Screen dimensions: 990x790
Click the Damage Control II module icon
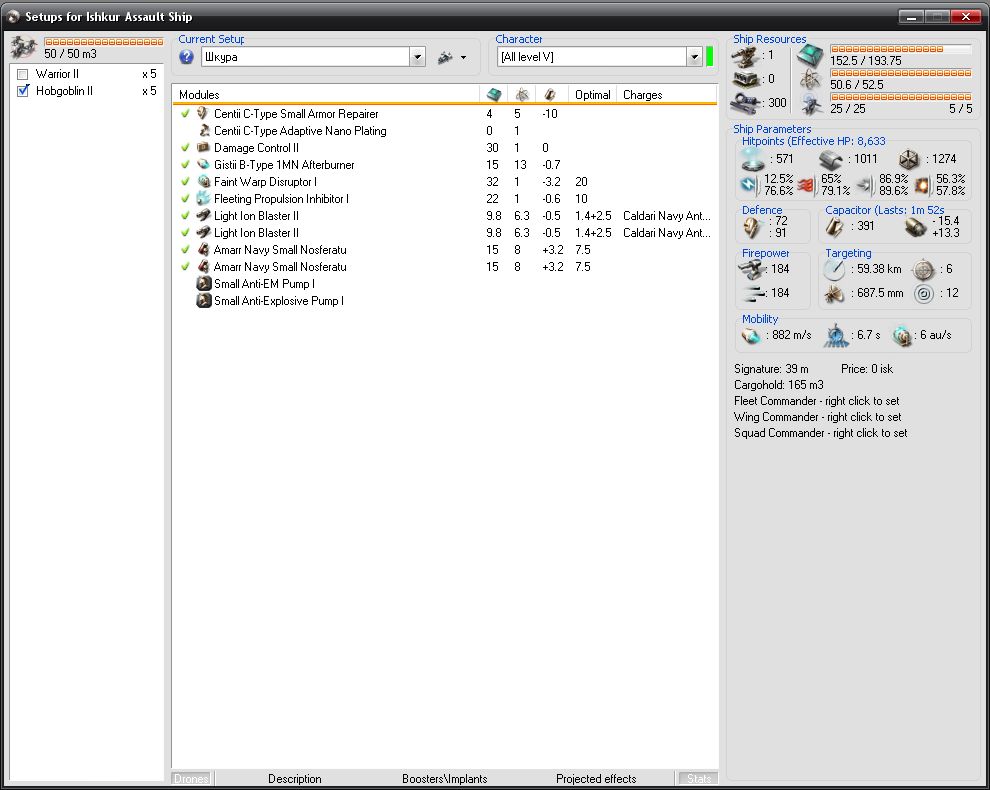(203, 148)
